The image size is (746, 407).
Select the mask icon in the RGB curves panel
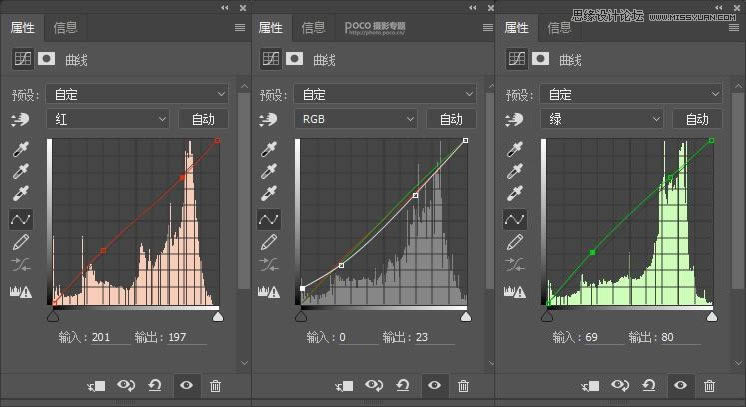[x=294, y=59]
